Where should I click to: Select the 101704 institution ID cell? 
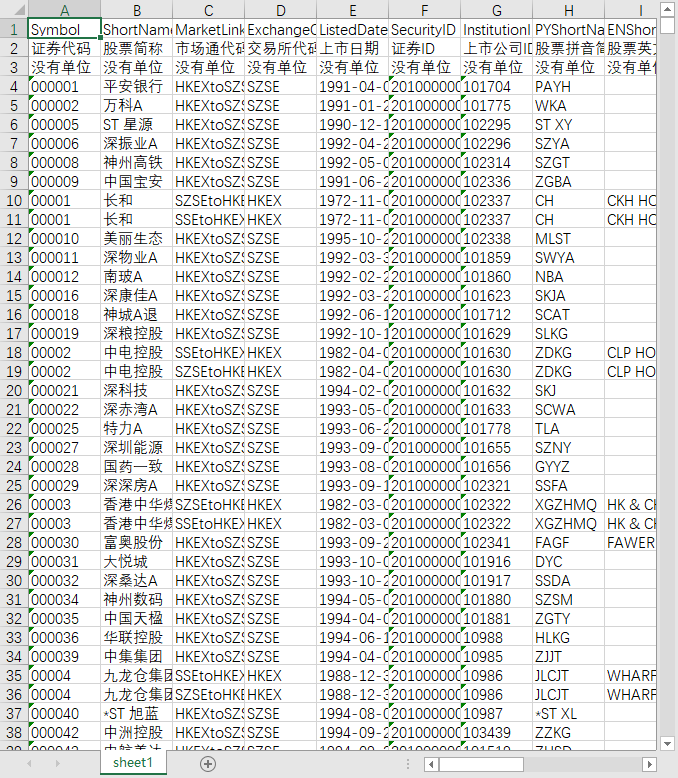496,87
